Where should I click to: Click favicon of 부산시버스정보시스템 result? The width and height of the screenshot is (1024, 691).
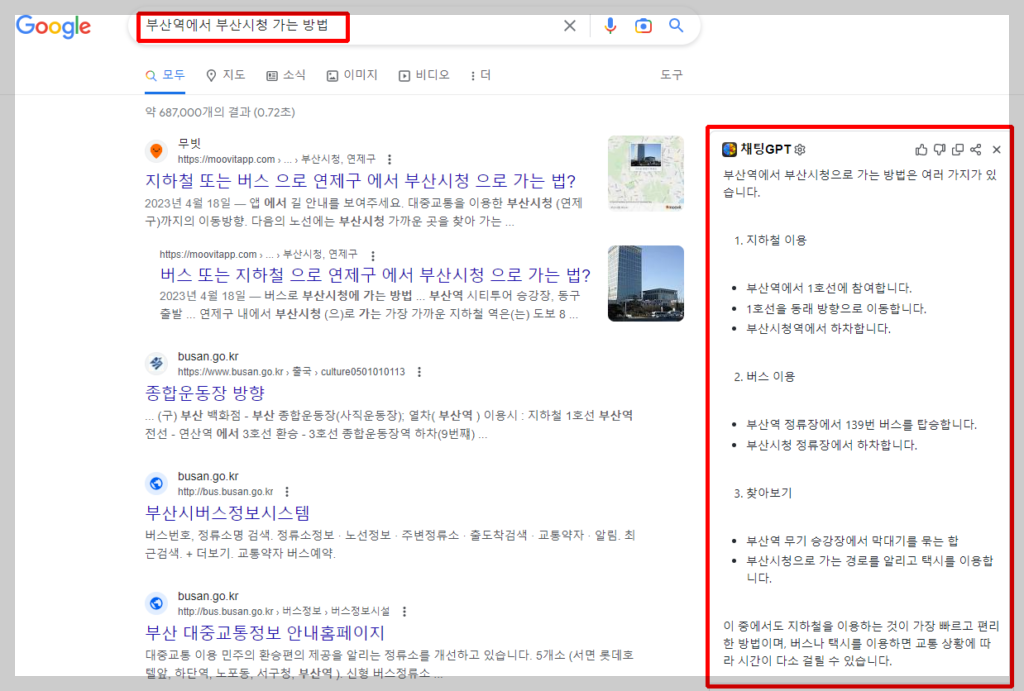click(x=156, y=483)
